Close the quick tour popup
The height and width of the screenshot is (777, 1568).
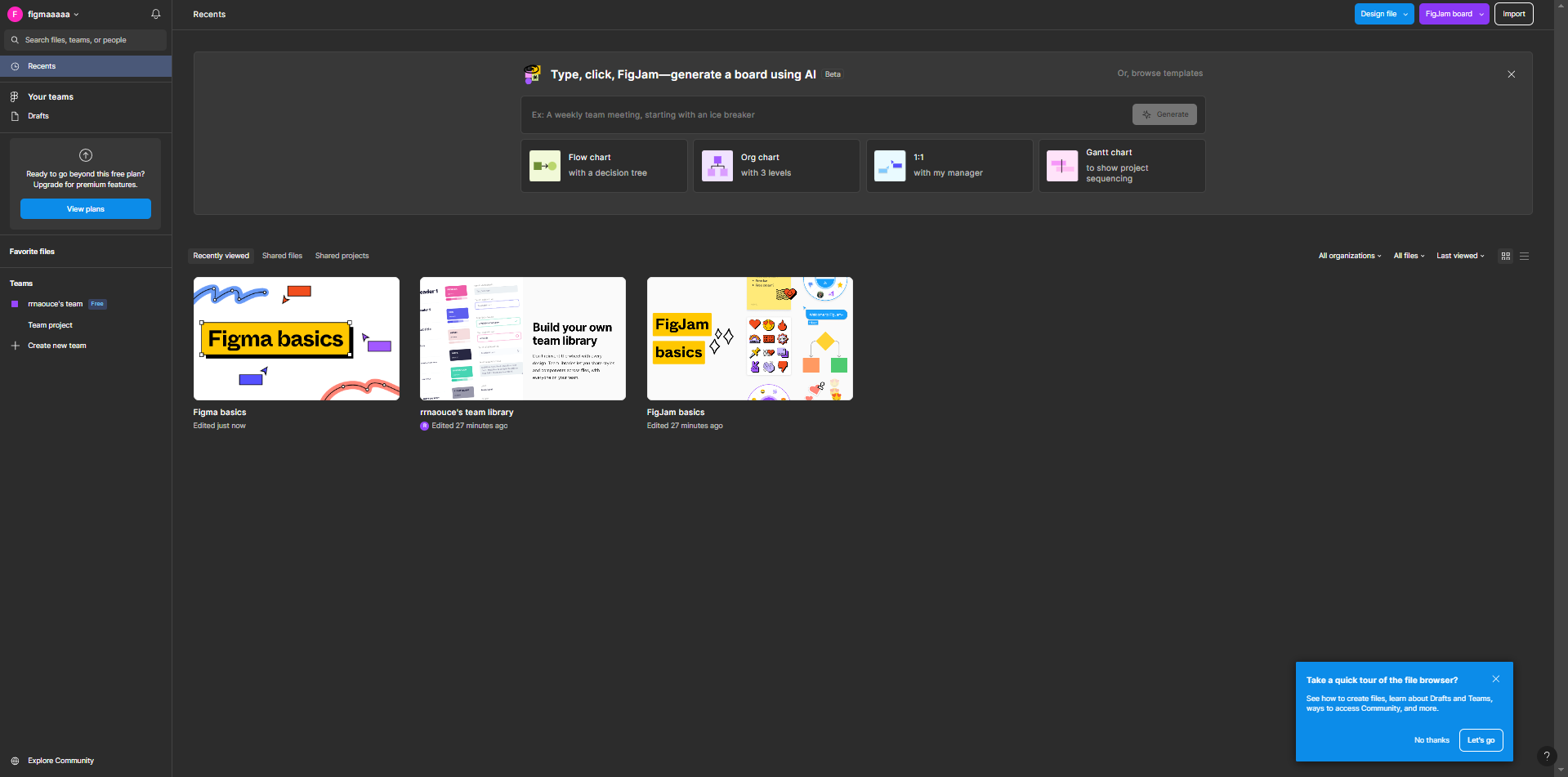[x=1496, y=679]
